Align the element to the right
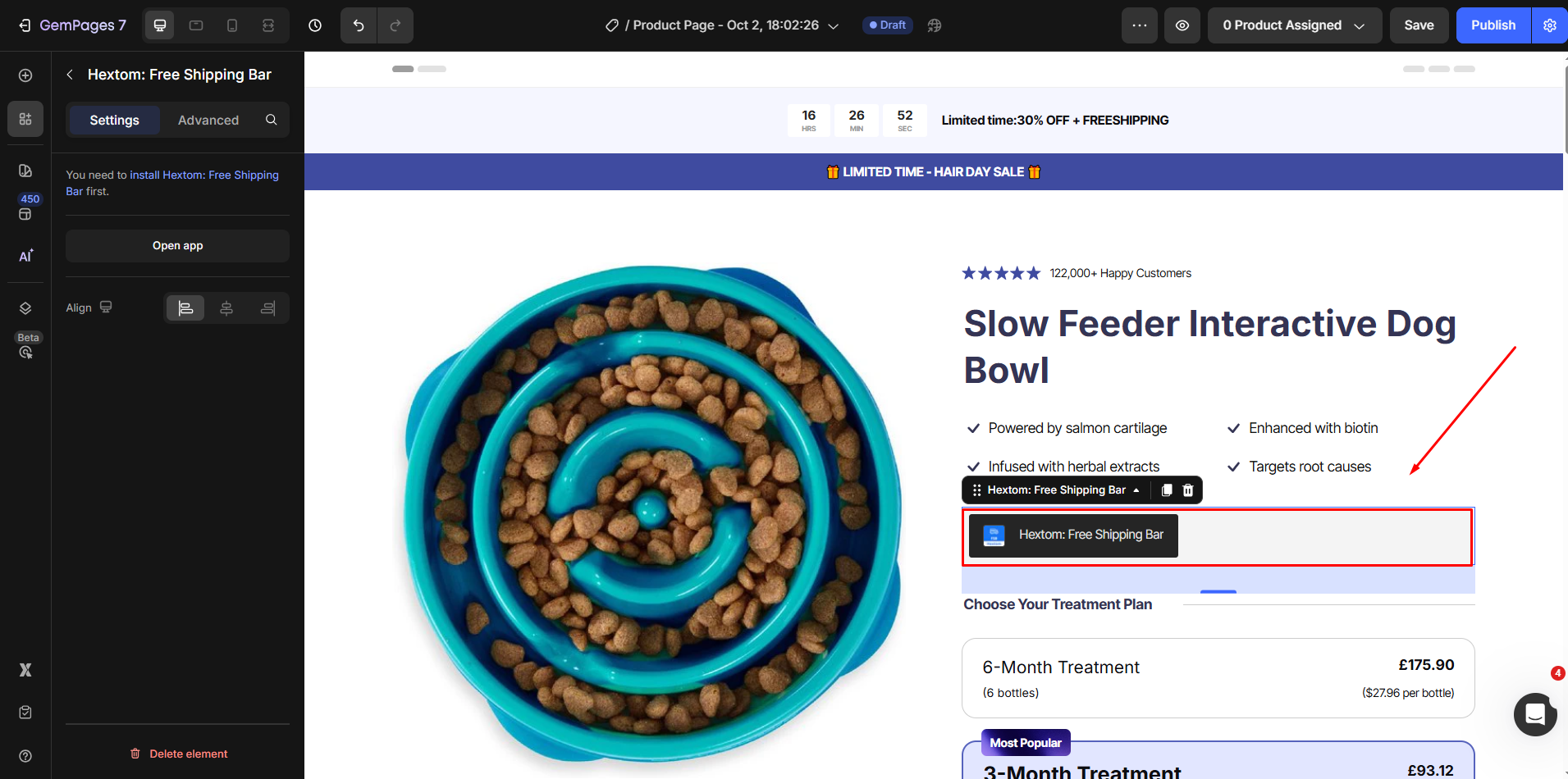This screenshot has height=779, width=1568. (267, 308)
